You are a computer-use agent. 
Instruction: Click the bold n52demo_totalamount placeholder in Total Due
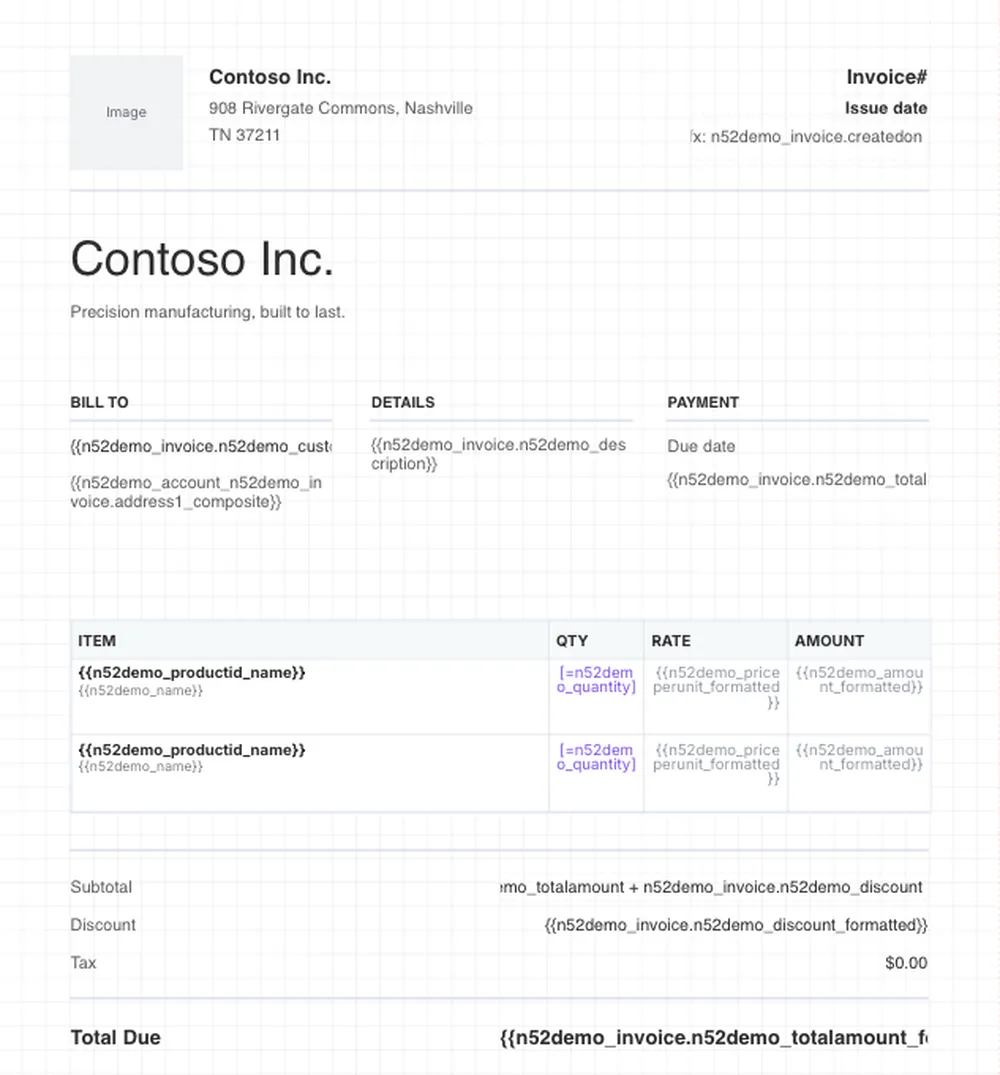[x=714, y=1038]
